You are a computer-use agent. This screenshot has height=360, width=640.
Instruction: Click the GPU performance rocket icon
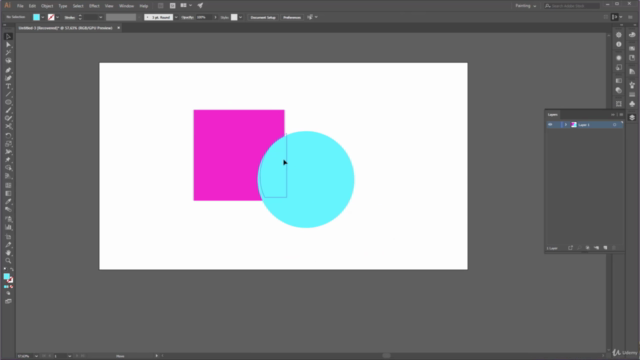(200, 6)
